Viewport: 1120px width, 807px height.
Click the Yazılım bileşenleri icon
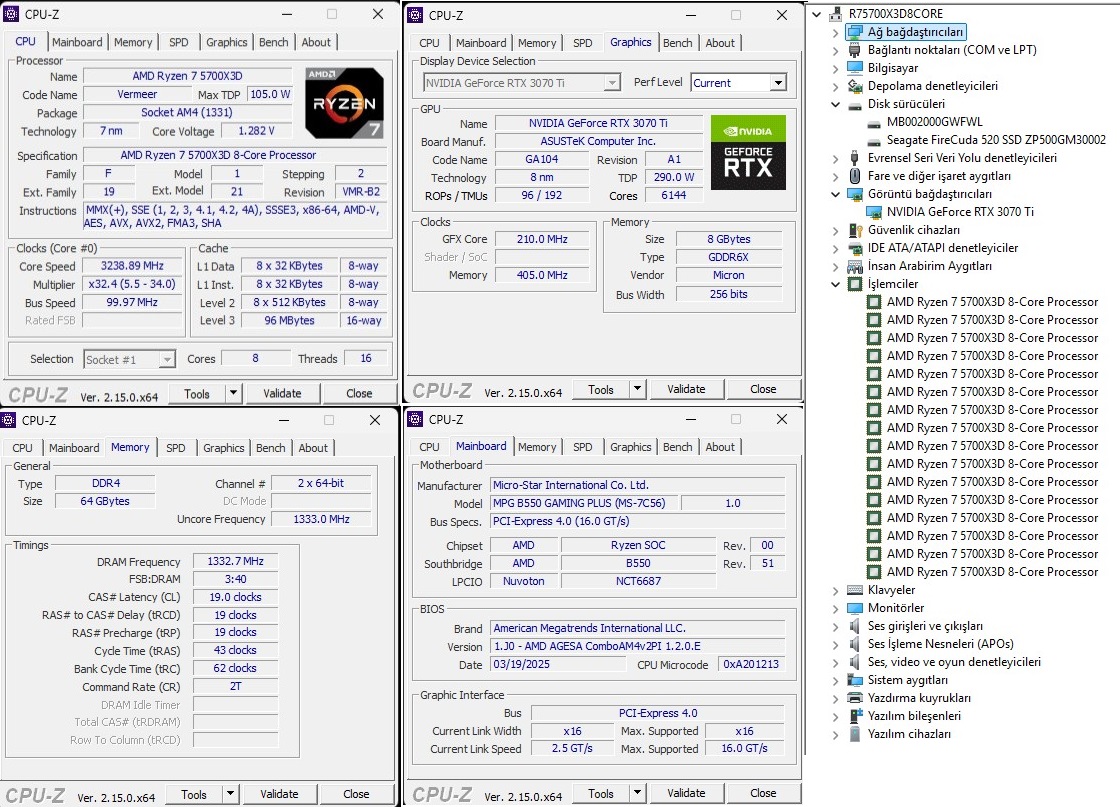tap(854, 716)
